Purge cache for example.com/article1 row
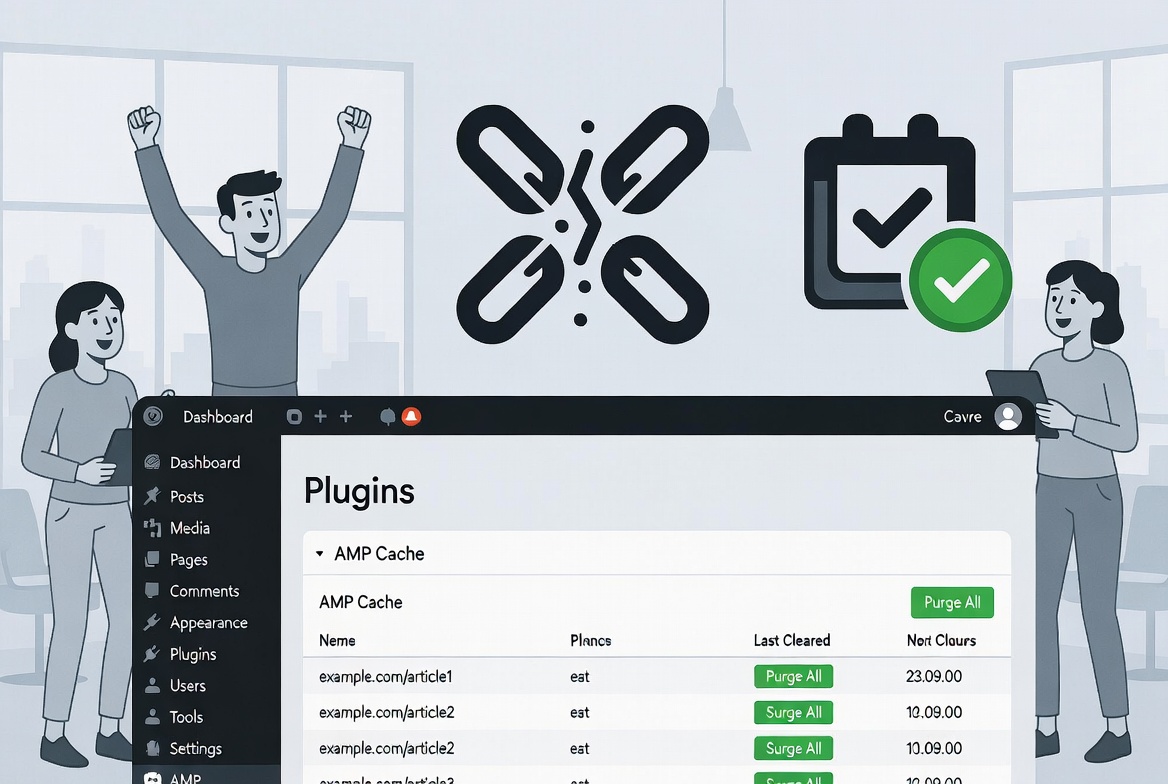The width and height of the screenshot is (1168, 784). [793, 676]
